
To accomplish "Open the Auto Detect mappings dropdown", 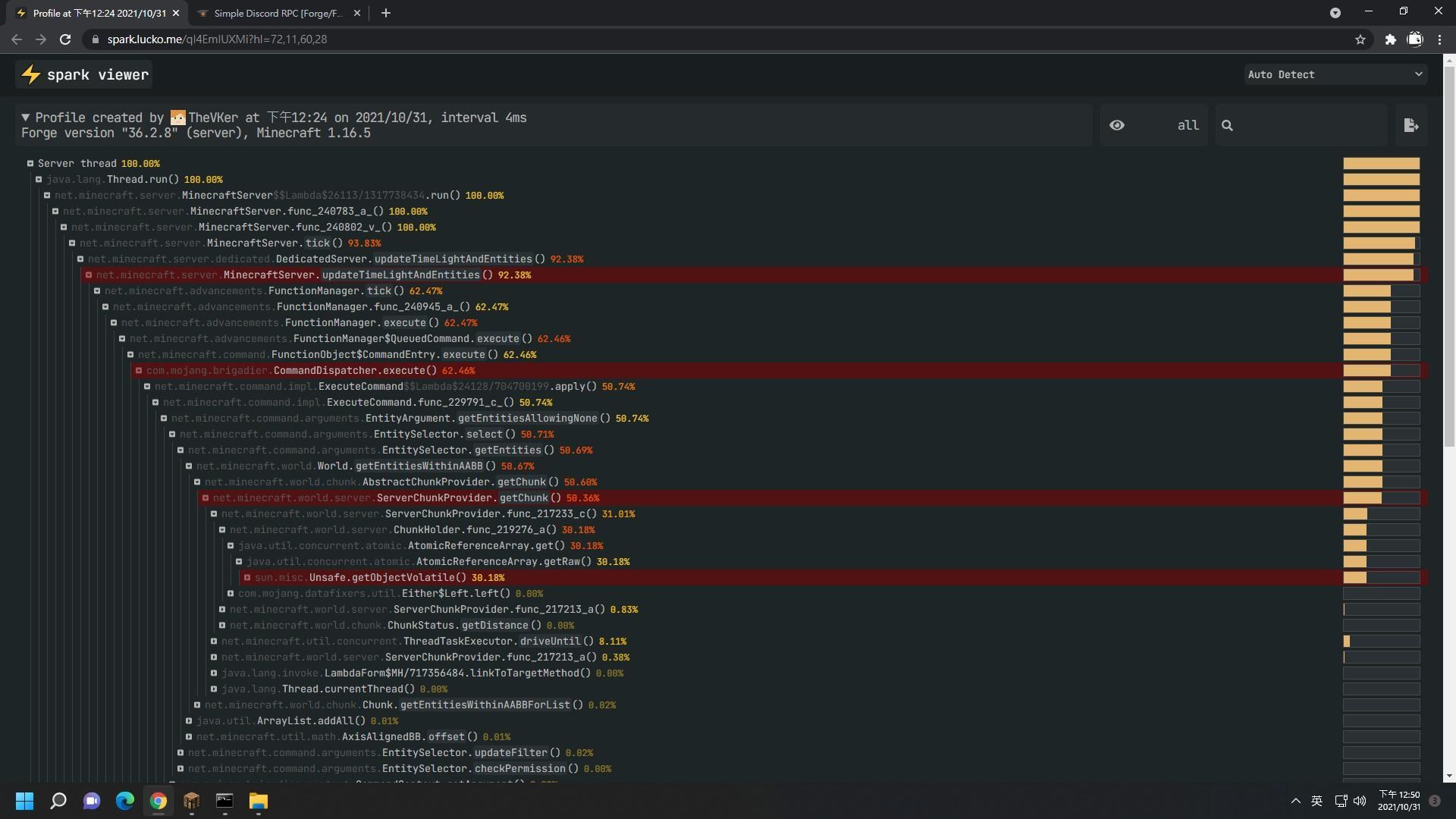I will [1335, 74].
